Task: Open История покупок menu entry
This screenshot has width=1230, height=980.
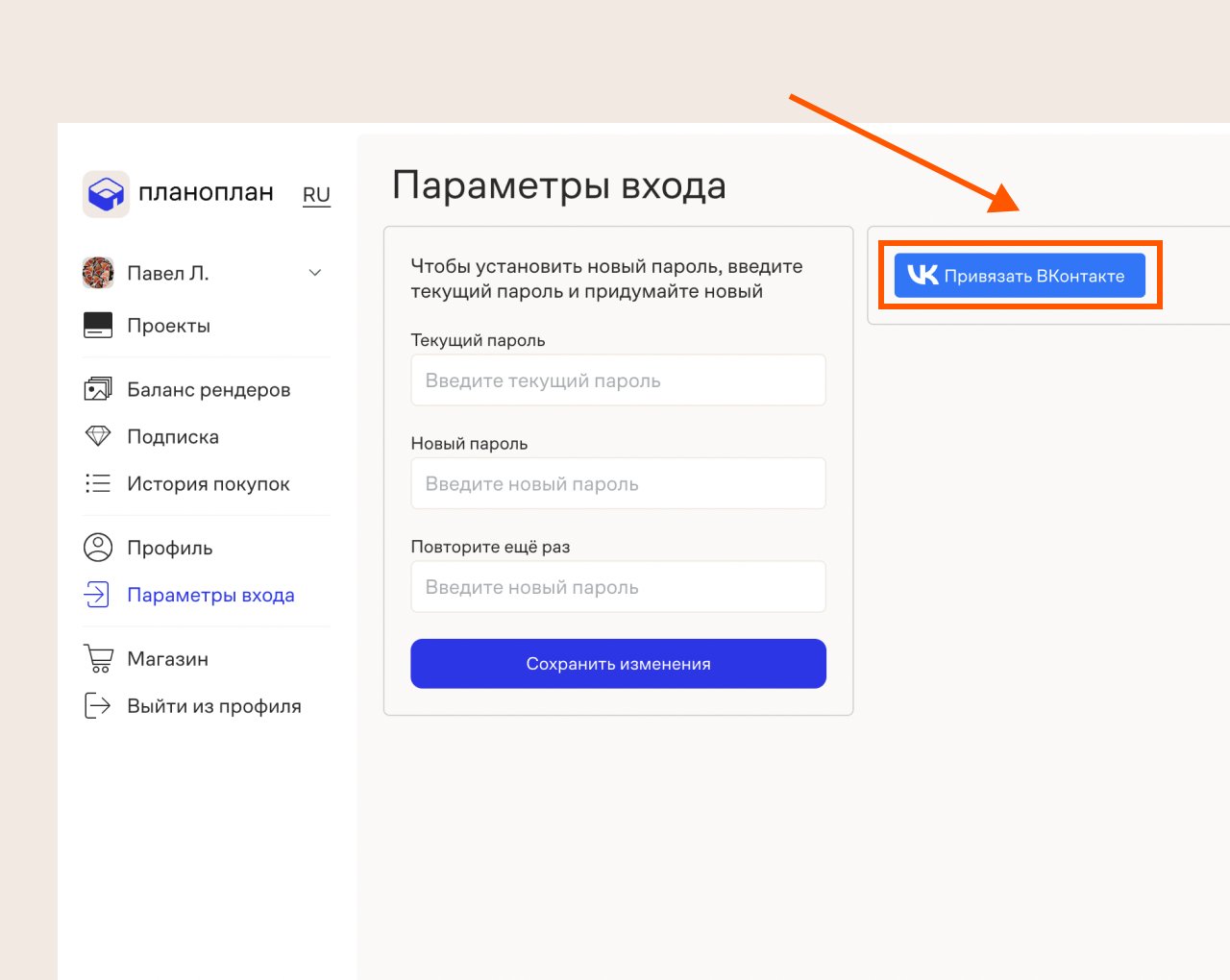Action: [209, 484]
